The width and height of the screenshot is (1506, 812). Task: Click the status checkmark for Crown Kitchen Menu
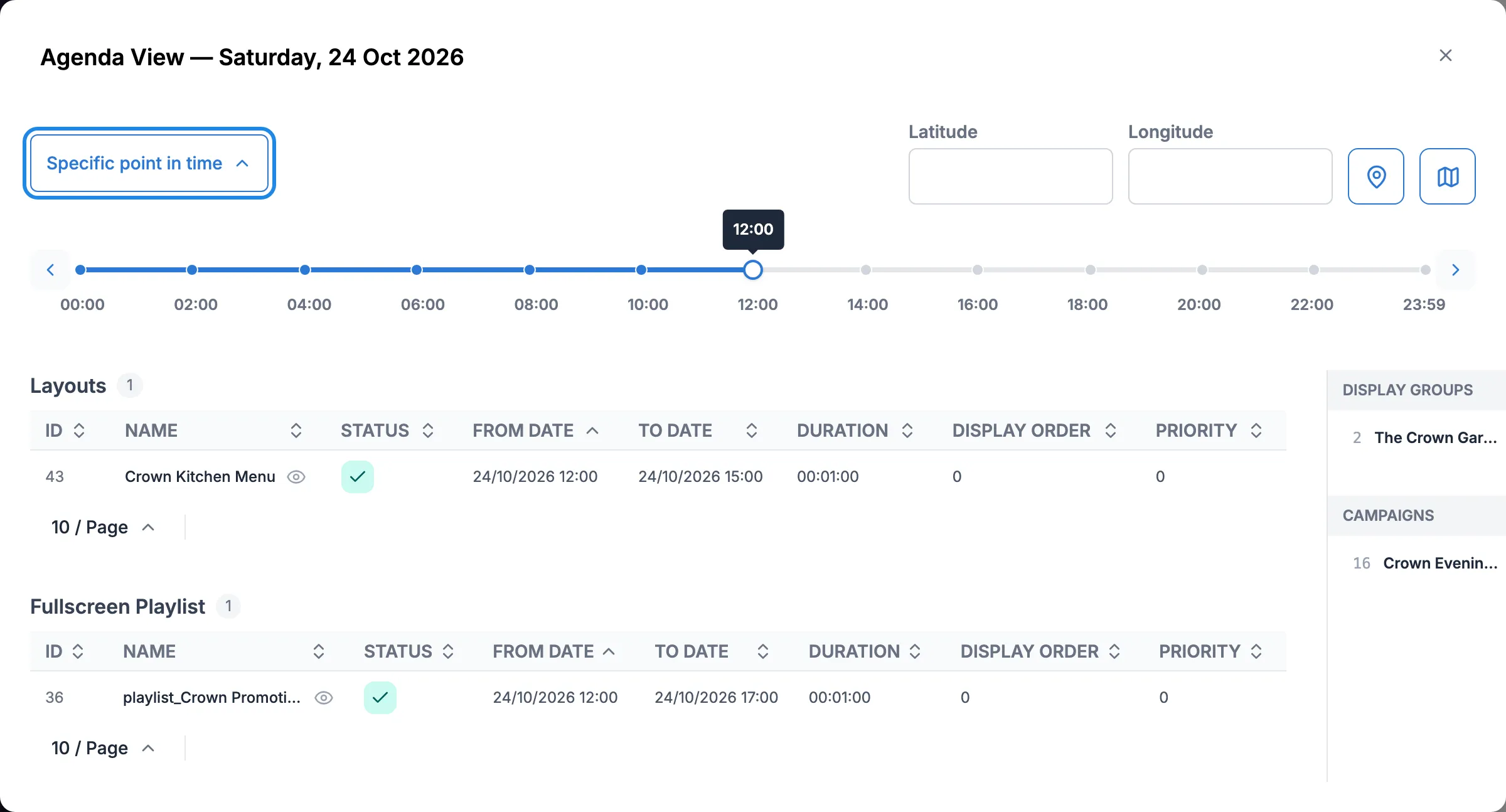[358, 477]
